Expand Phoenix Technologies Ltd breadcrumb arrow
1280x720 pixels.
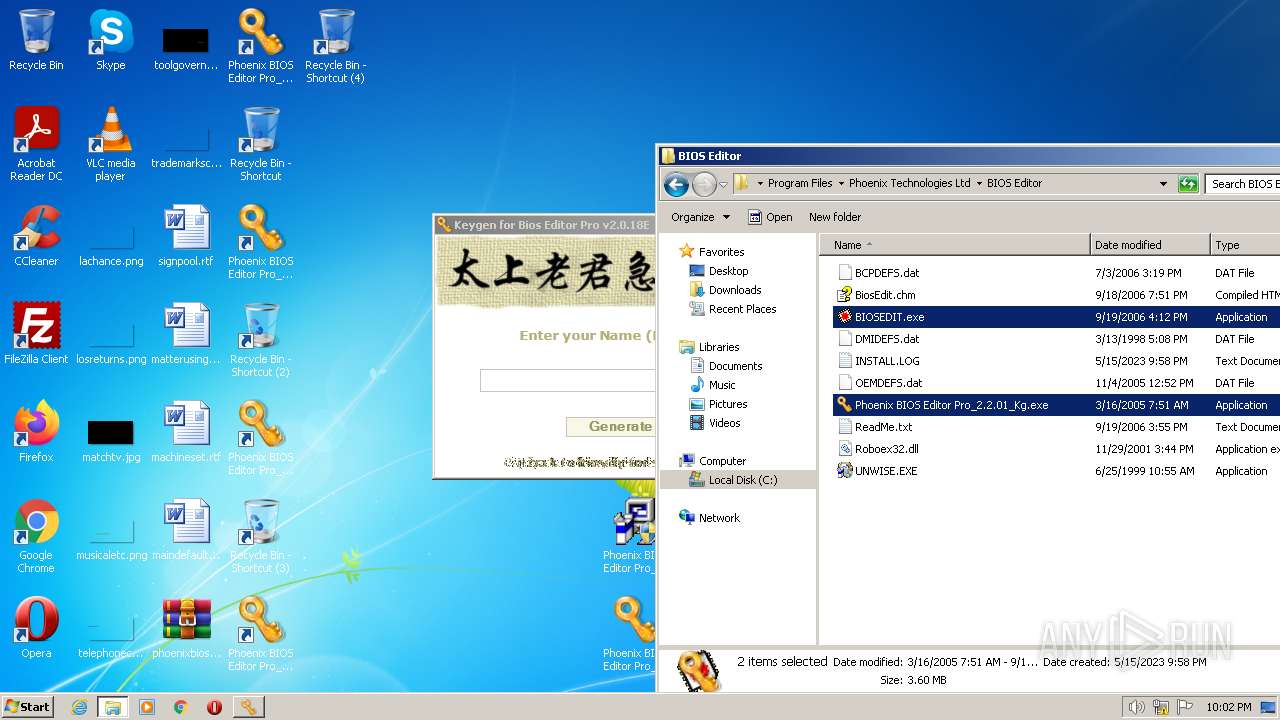[978, 184]
